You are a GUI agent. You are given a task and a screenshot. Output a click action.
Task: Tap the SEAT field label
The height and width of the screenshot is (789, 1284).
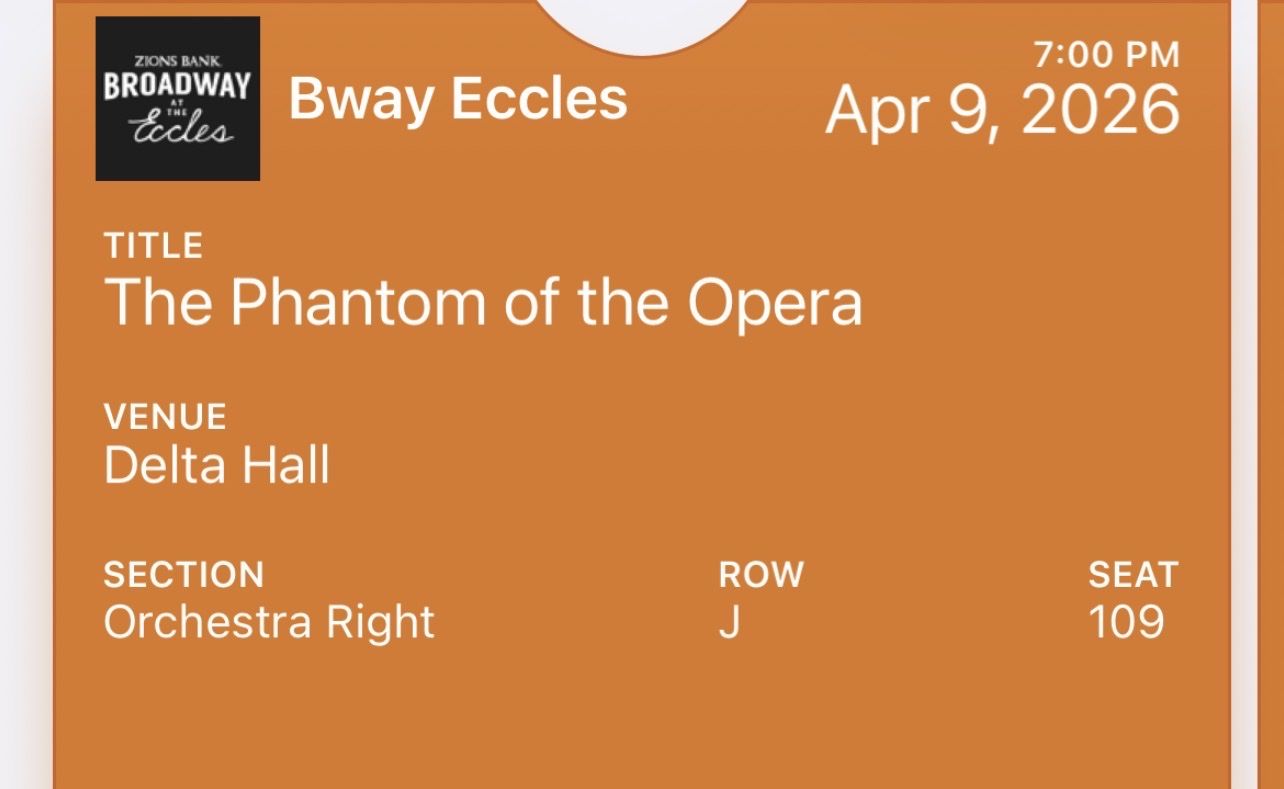click(x=1134, y=575)
